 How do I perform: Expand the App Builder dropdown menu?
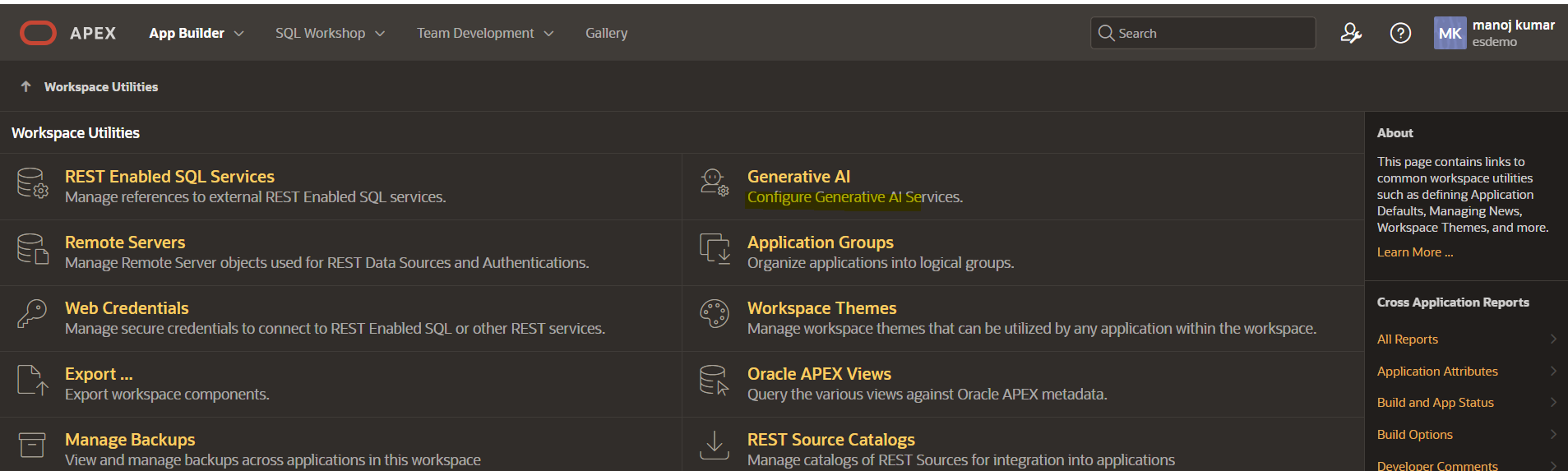197,33
